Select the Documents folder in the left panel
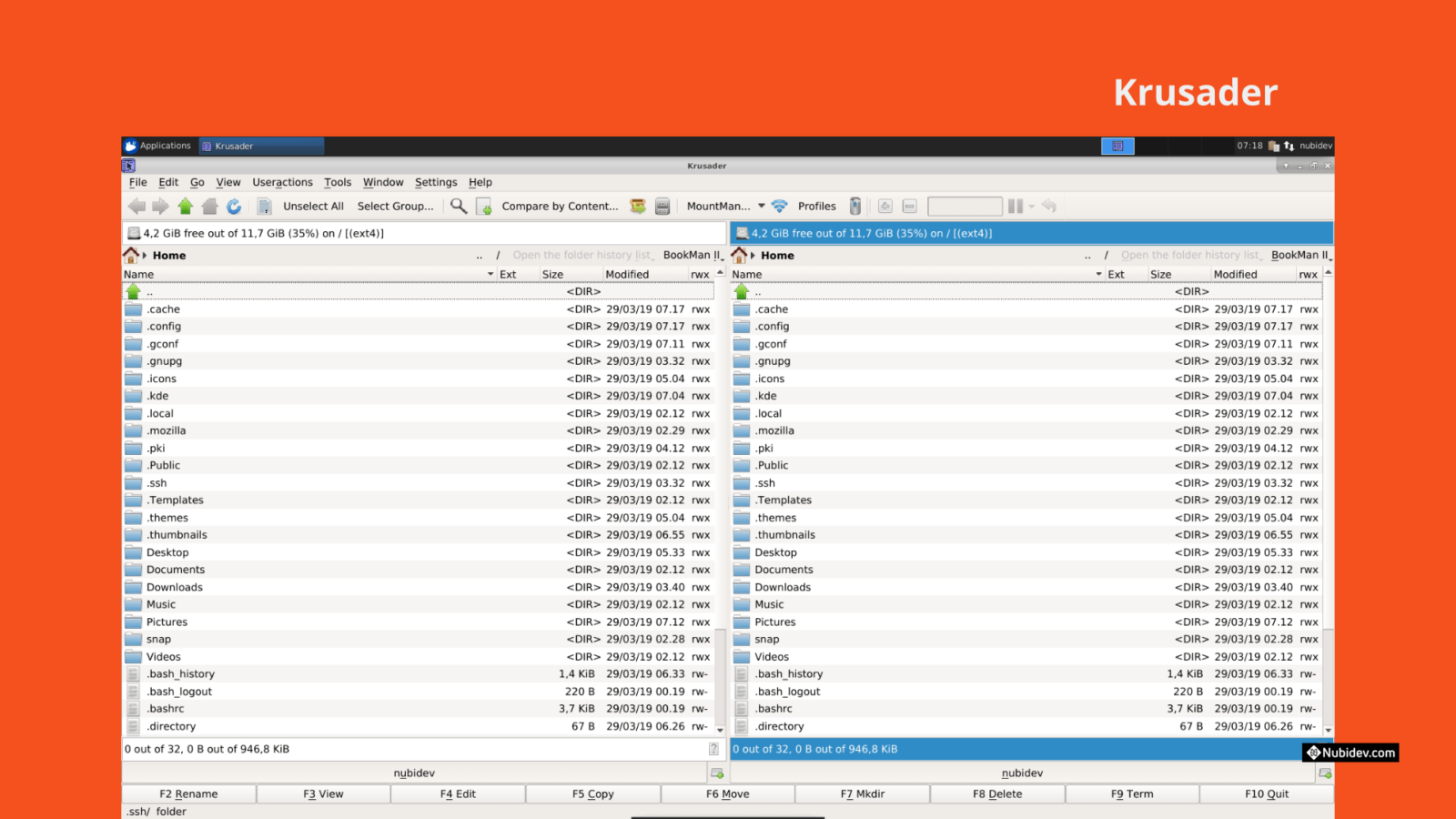The width and height of the screenshot is (1456, 819). tap(175, 569)
